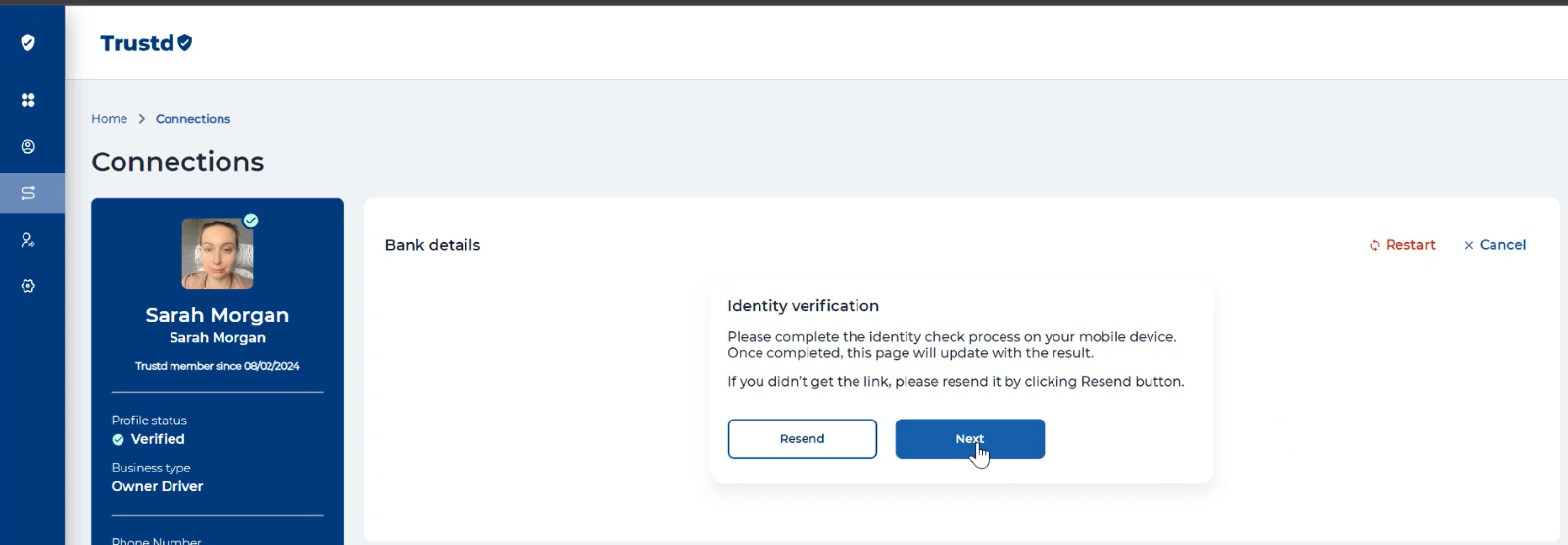The width and height of the screenshot is (1568, 545).
Task: Open Sarah Morgan's profile photo
Action: 218,254
